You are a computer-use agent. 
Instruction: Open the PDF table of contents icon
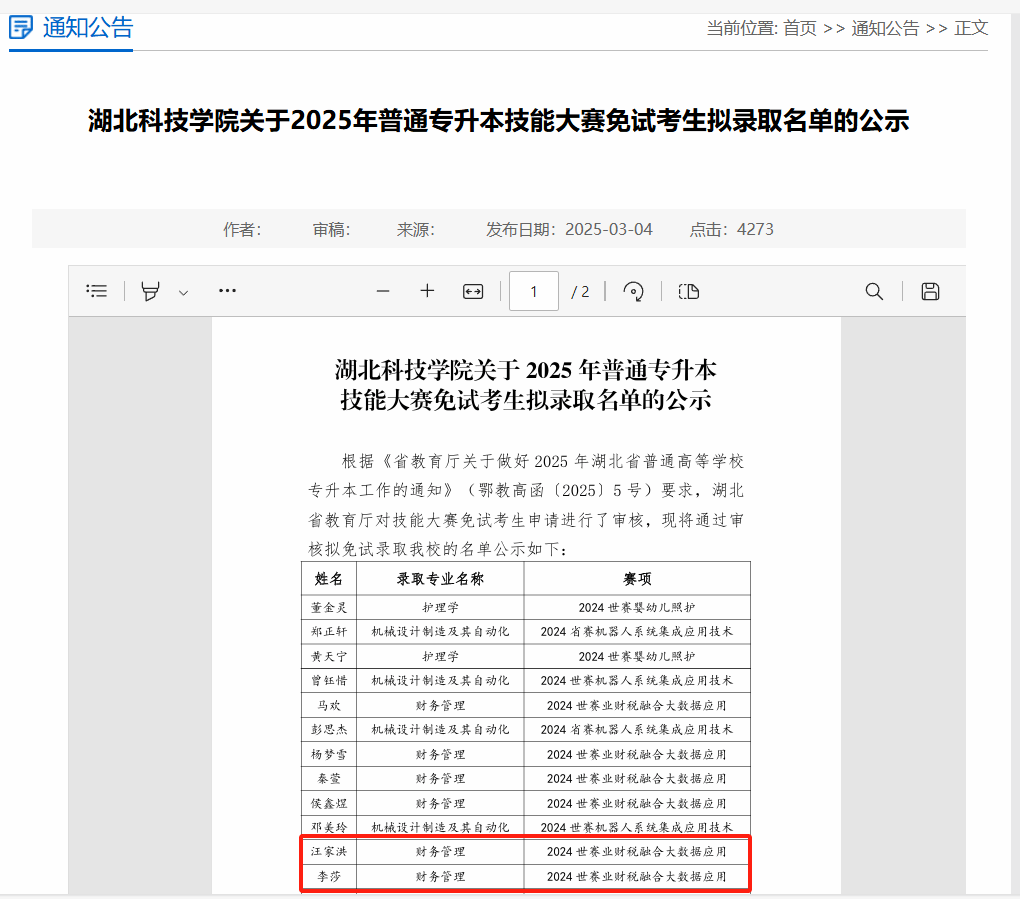(x=97, y=291)
